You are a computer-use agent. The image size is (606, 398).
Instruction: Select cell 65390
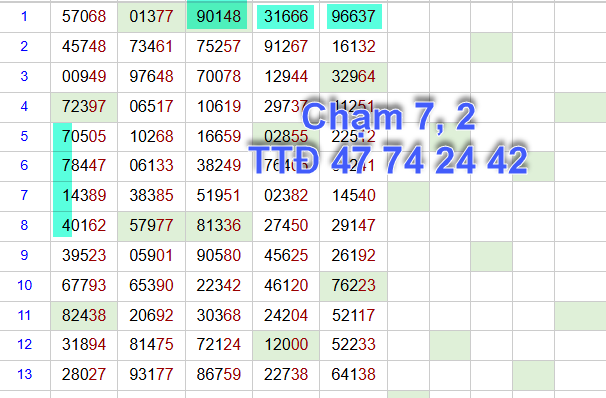[x=152, y=286]
